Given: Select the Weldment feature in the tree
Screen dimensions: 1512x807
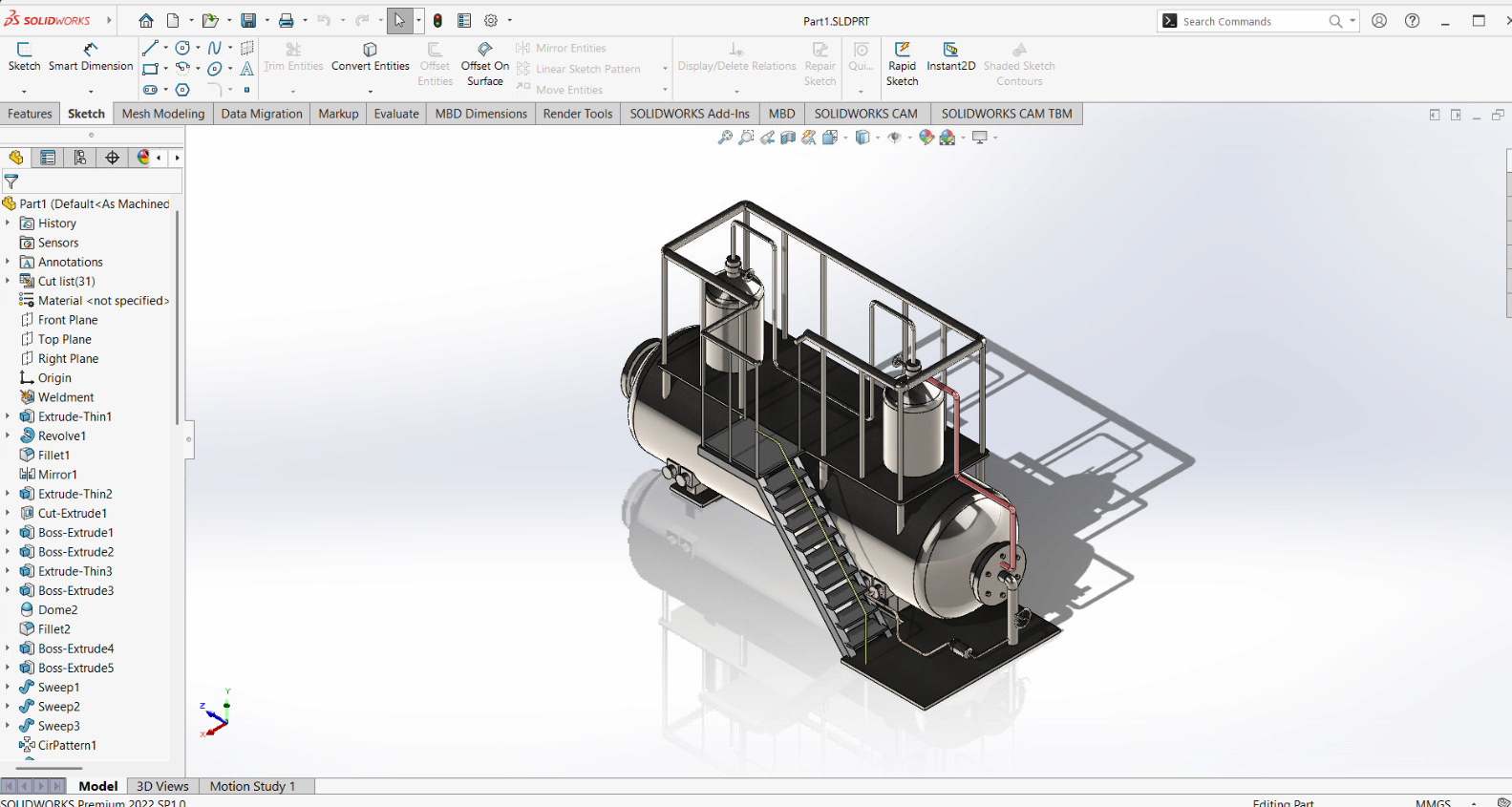Looking at the screenshot, I should [57, 397].
